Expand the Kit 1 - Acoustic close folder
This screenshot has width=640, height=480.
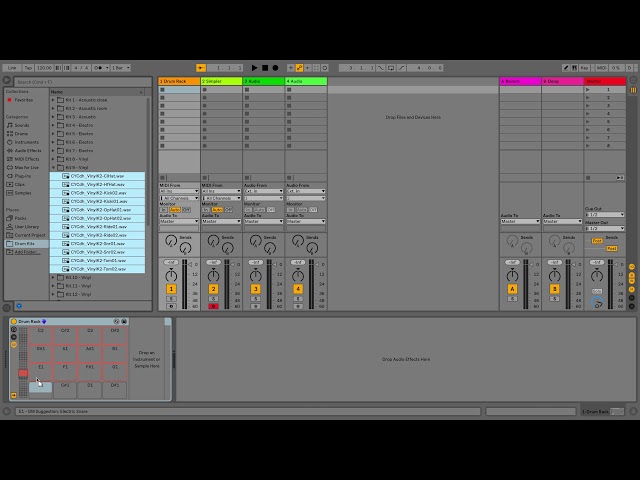(53, 100)
